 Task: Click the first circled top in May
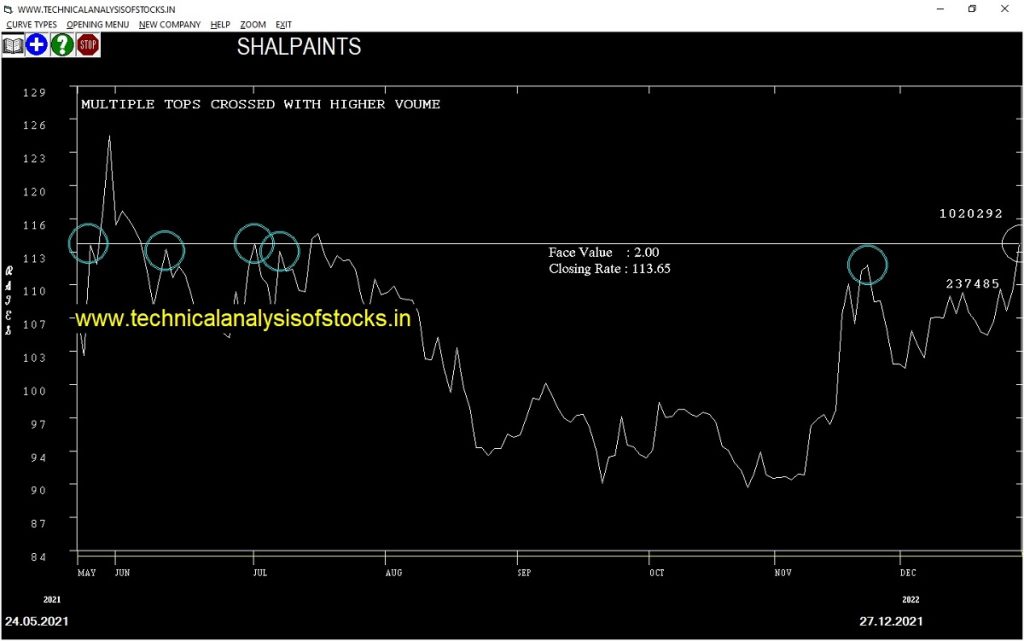click(88, 243)
